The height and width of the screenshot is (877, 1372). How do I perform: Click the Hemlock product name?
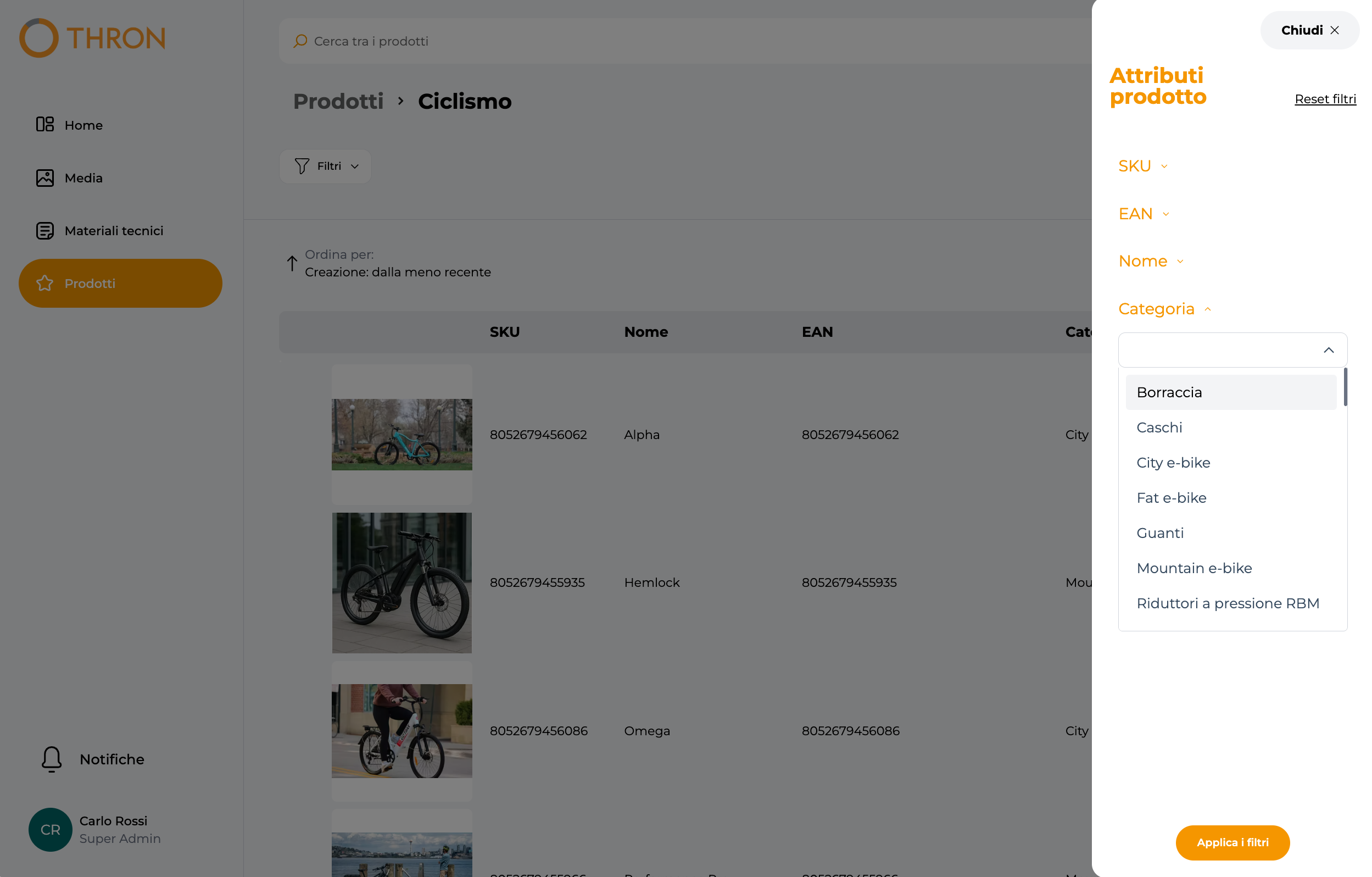(x=652, y=583)
